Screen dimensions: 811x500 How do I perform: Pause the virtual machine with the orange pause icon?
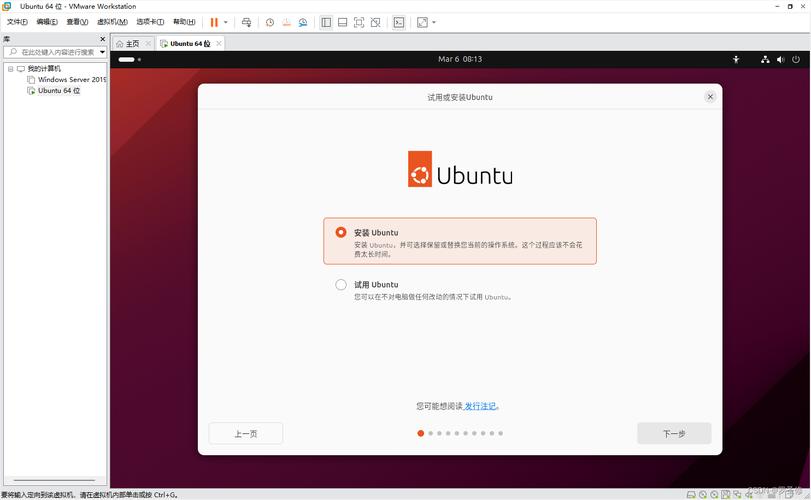pyautogui.click(x=214, y=22)
